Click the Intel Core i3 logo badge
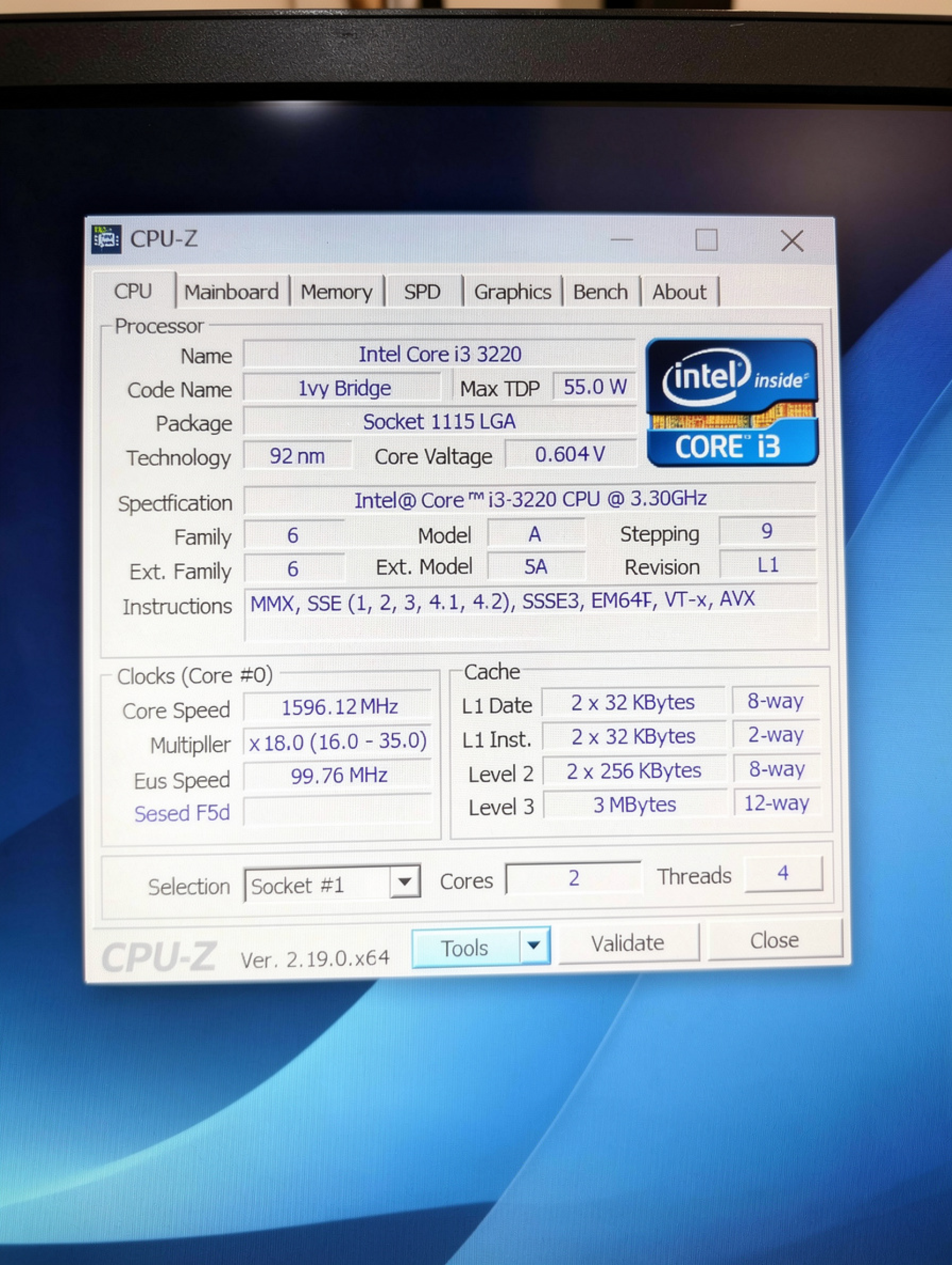The image size is (952, 1265). point(731,403)
